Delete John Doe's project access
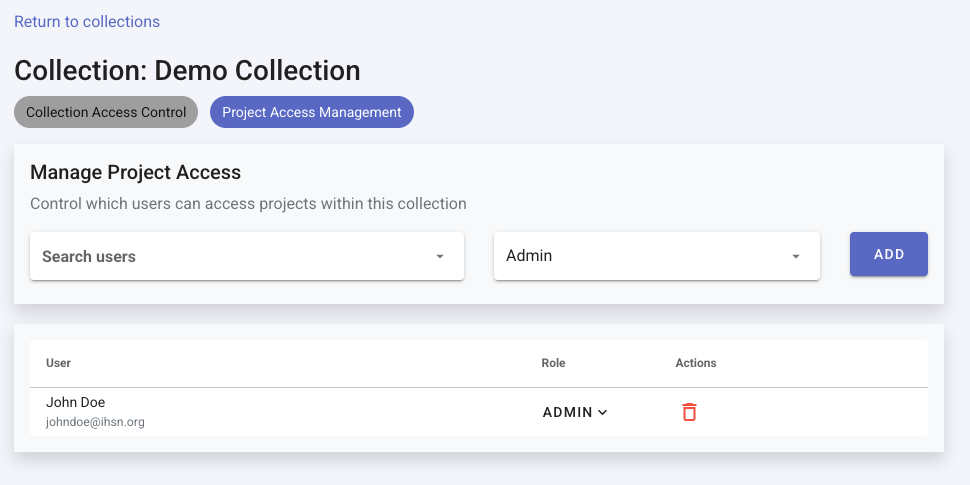The width and height of the screenshot is (970, 485). click(x=689, y=412)
